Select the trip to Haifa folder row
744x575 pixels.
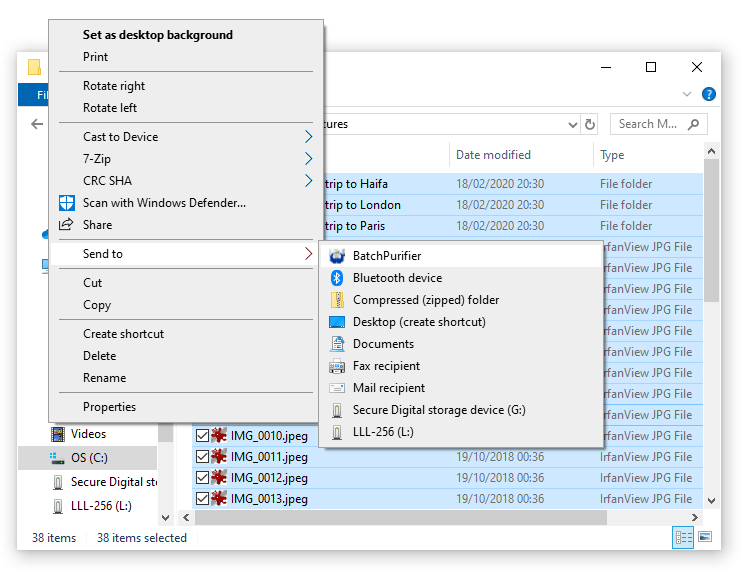[512, 184]
